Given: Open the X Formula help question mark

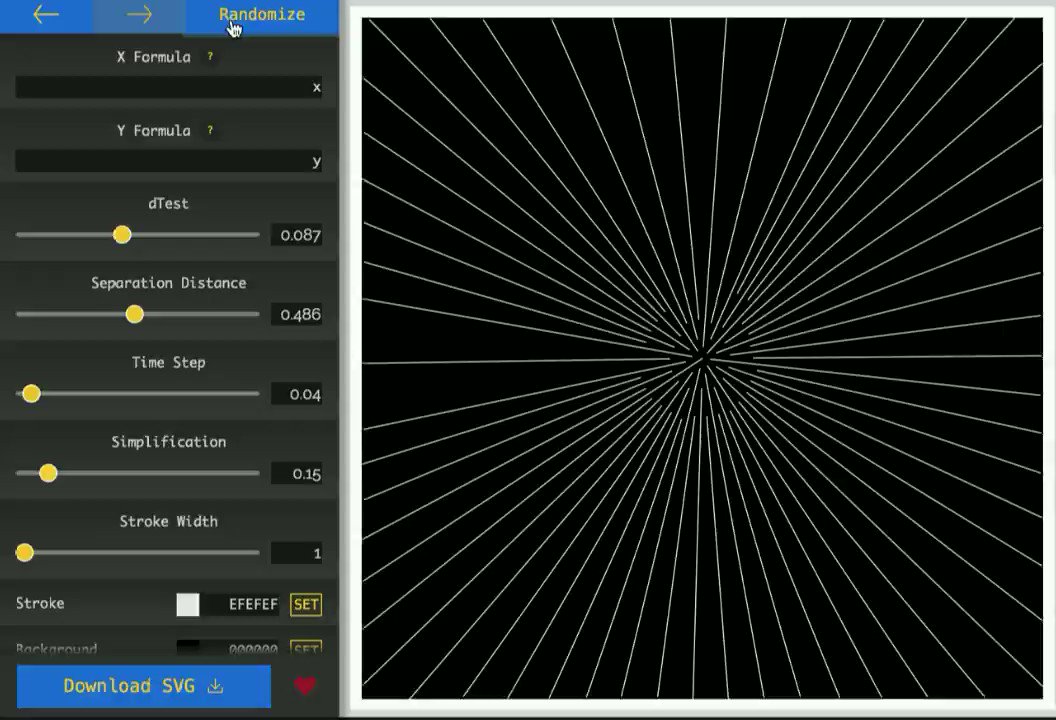Looking at the screenshot, I should (210, 57).
